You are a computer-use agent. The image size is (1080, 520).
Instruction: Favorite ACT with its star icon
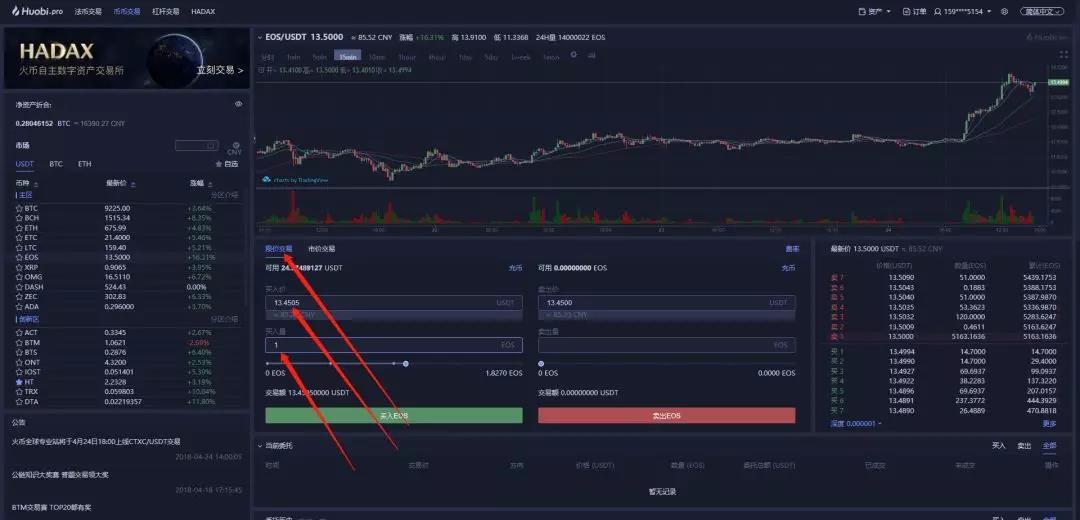(x=19, y=333)
